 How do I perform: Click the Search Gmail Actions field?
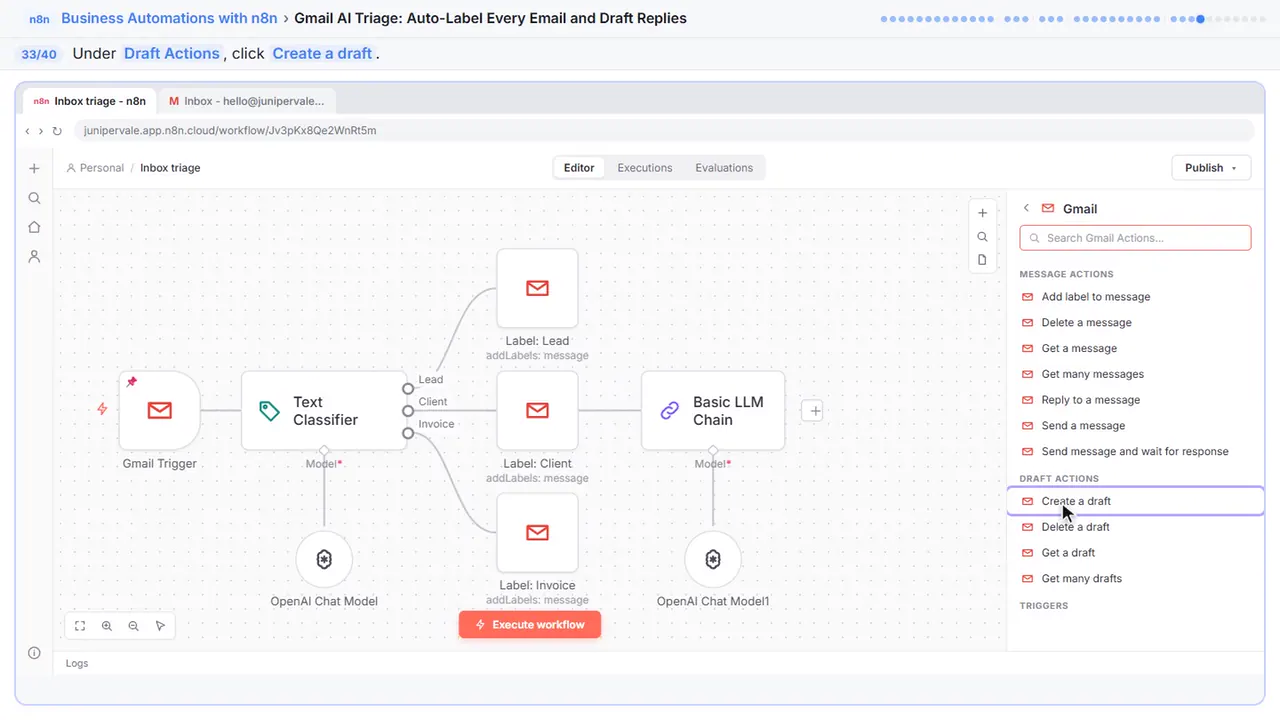tap(1135, 238)
